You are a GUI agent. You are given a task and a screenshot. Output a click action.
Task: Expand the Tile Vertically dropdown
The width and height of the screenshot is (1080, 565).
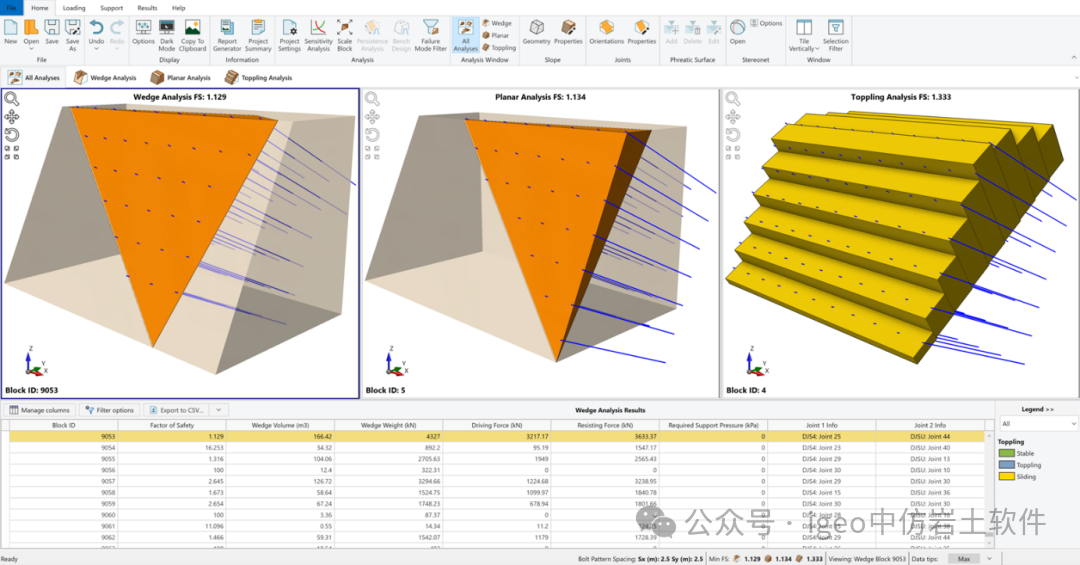(x=804, y=35)
